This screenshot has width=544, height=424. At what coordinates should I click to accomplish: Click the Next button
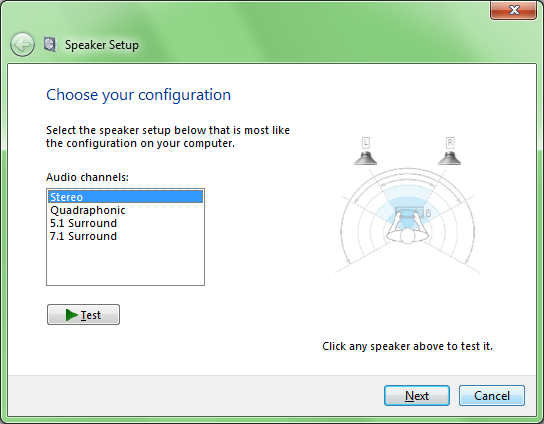(x=417, y=396)
